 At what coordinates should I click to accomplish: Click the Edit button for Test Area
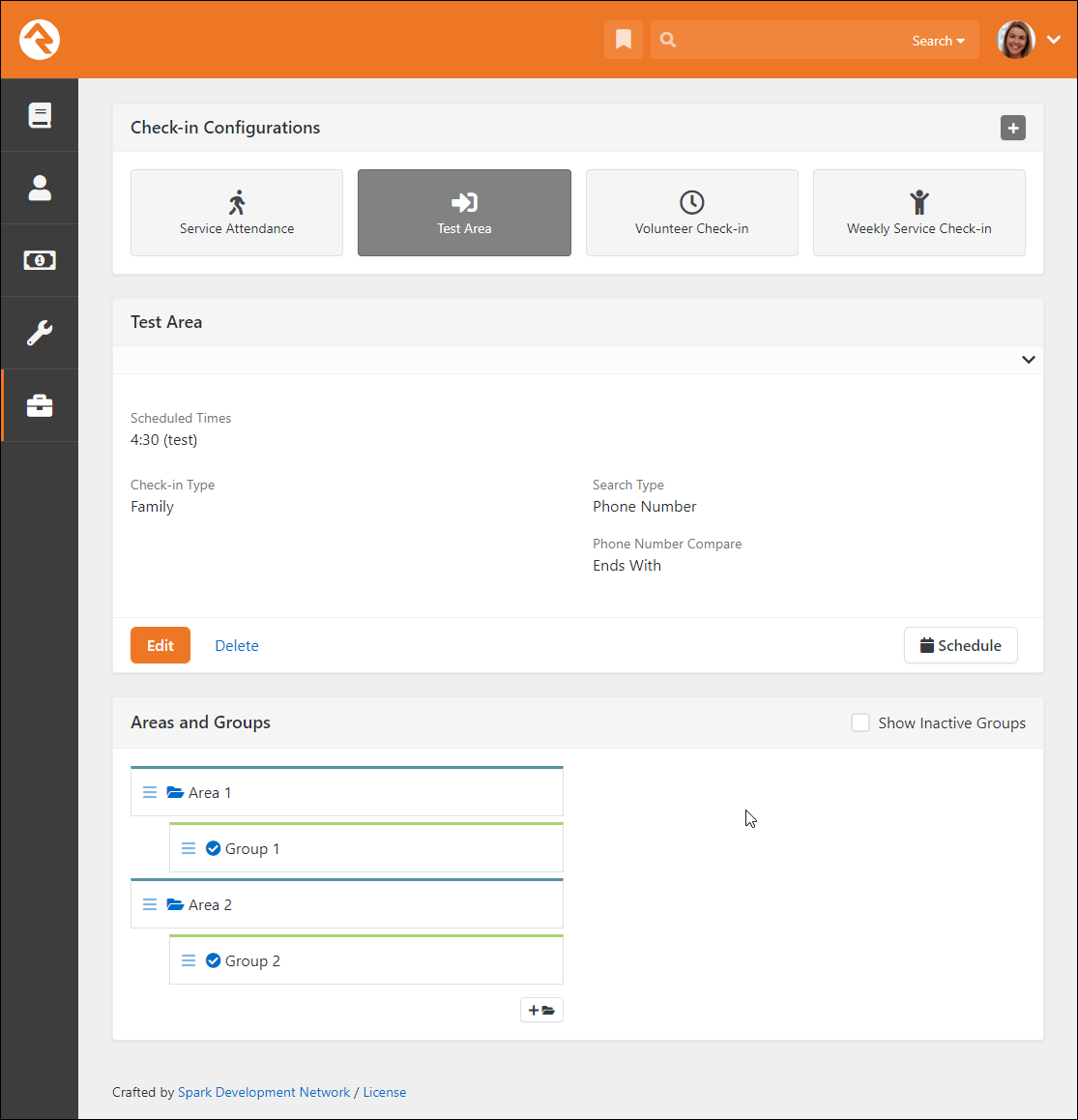pyautogui.click(x=160, y=645)
